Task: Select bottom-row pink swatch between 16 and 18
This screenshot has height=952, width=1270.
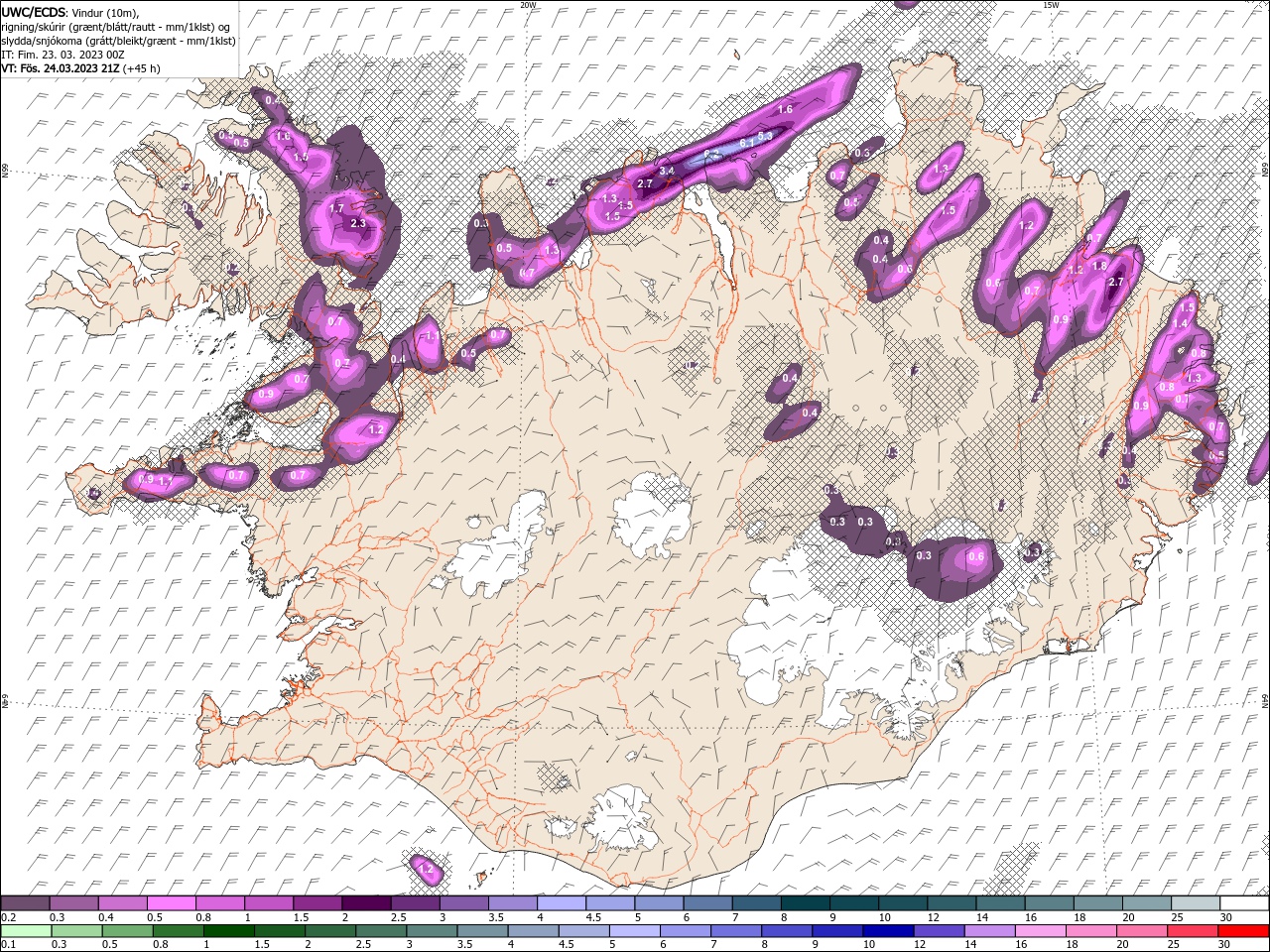Action: coord(1039,931)
